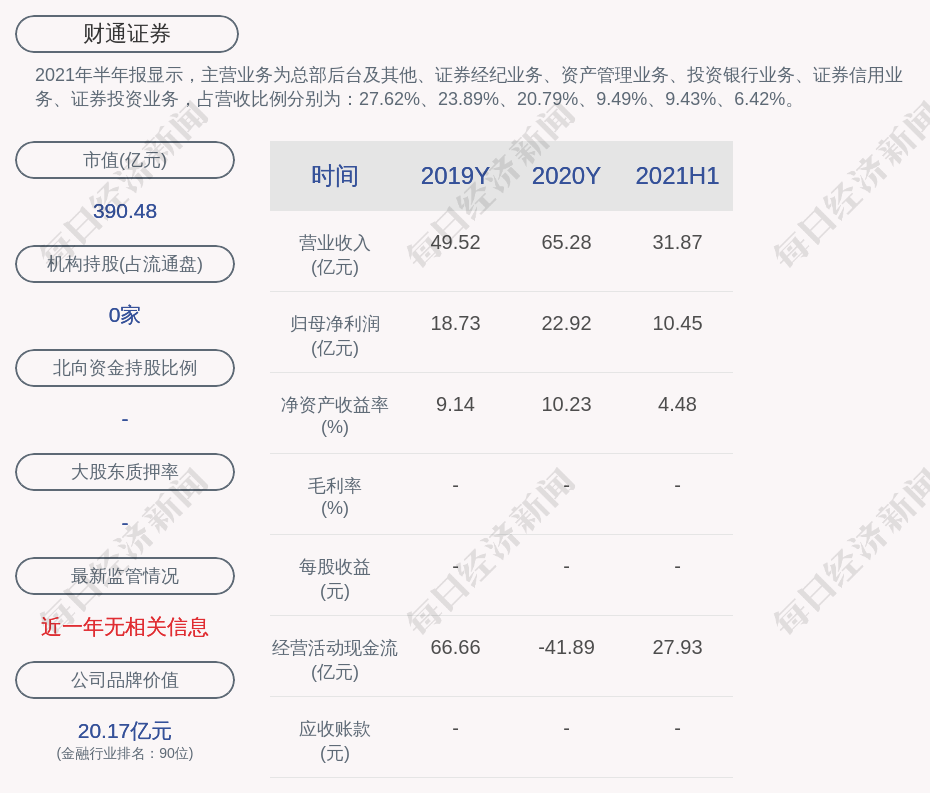Image resolution: width=930 pixels, height=793 pixels.
Task: Click the 时间 column header
Action: (x=334, y=176)
